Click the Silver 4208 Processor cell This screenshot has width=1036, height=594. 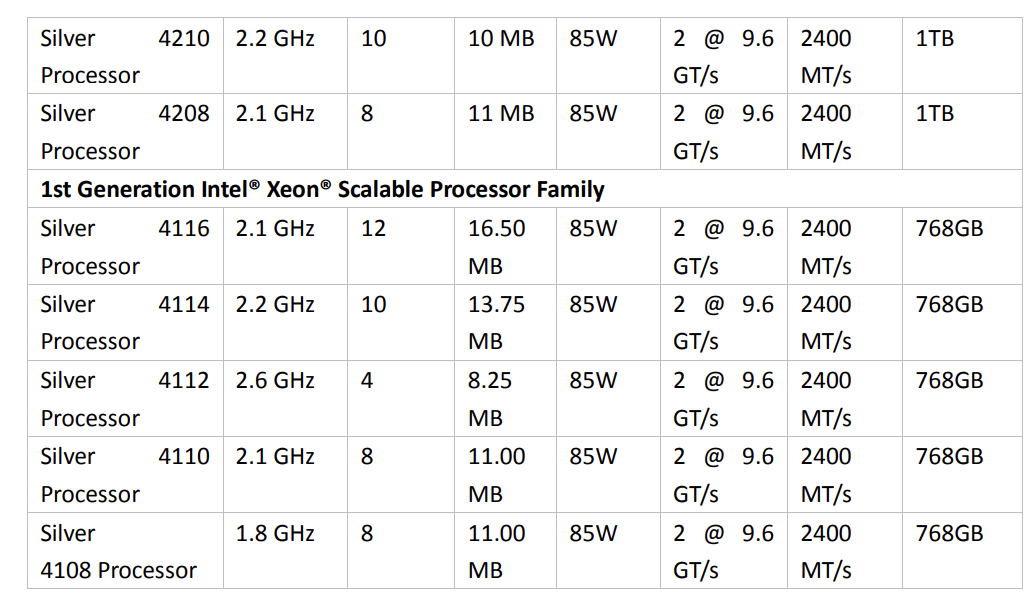tap(125, 132)
